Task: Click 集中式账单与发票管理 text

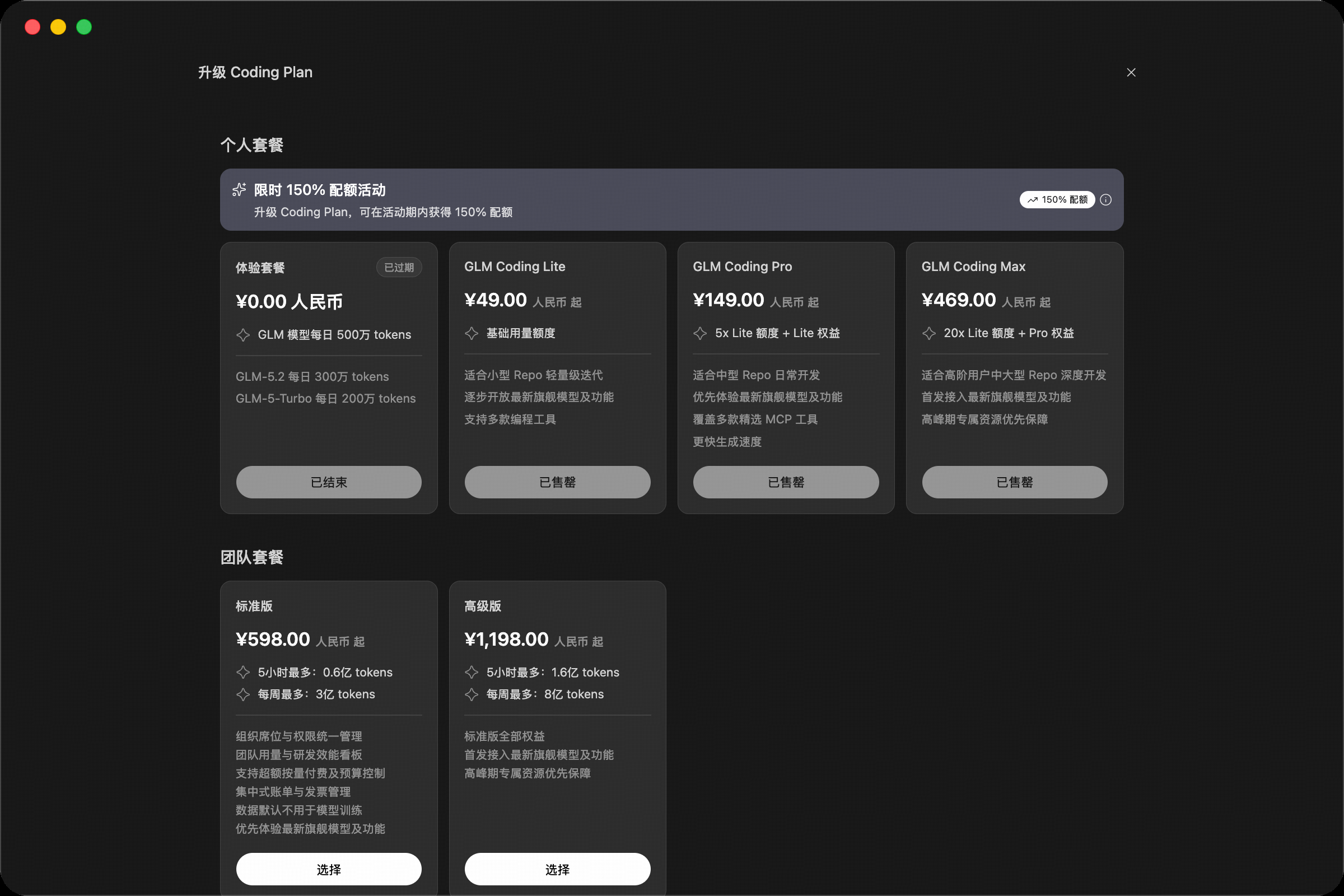Action: click(293, 792)
